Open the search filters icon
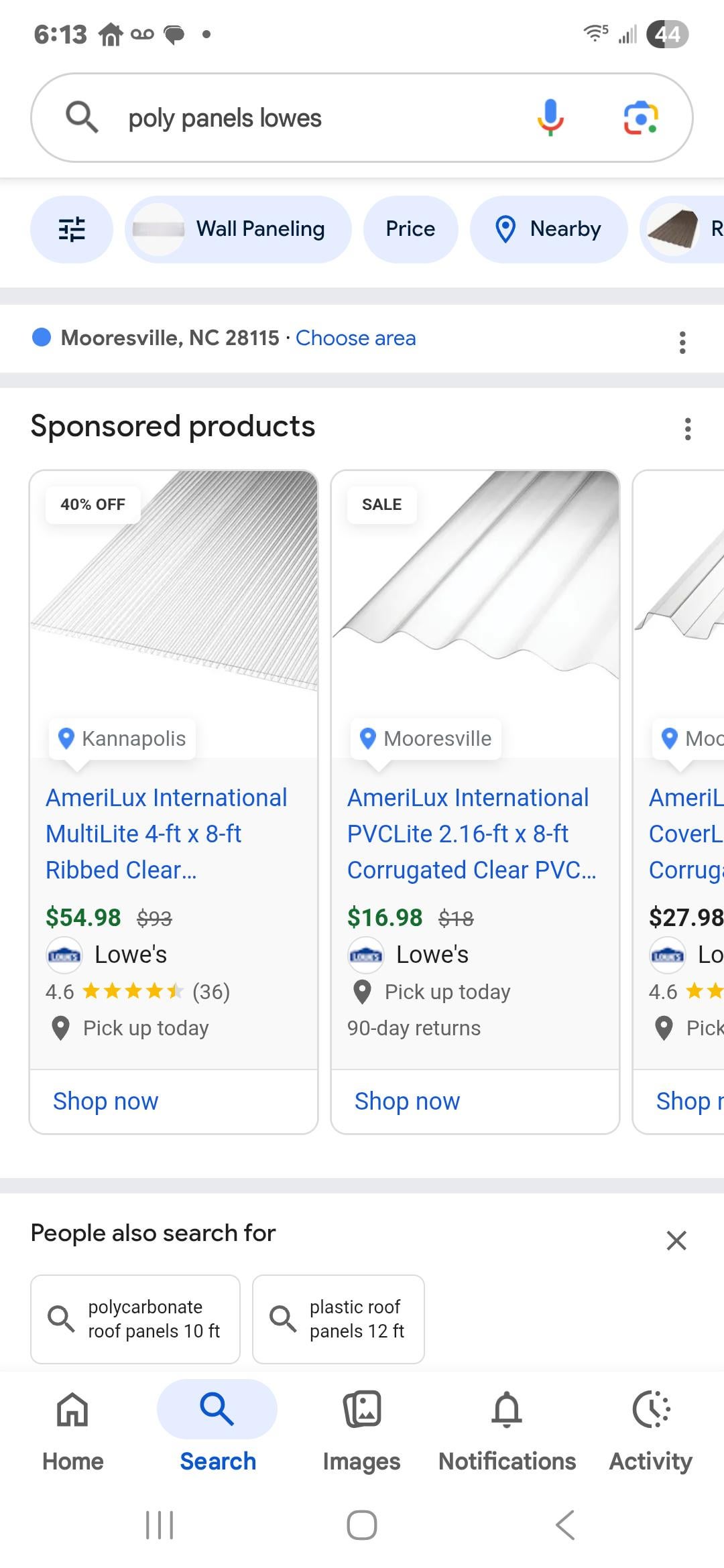This screenshot has width=724, height=1568. [x=72, y=229]
